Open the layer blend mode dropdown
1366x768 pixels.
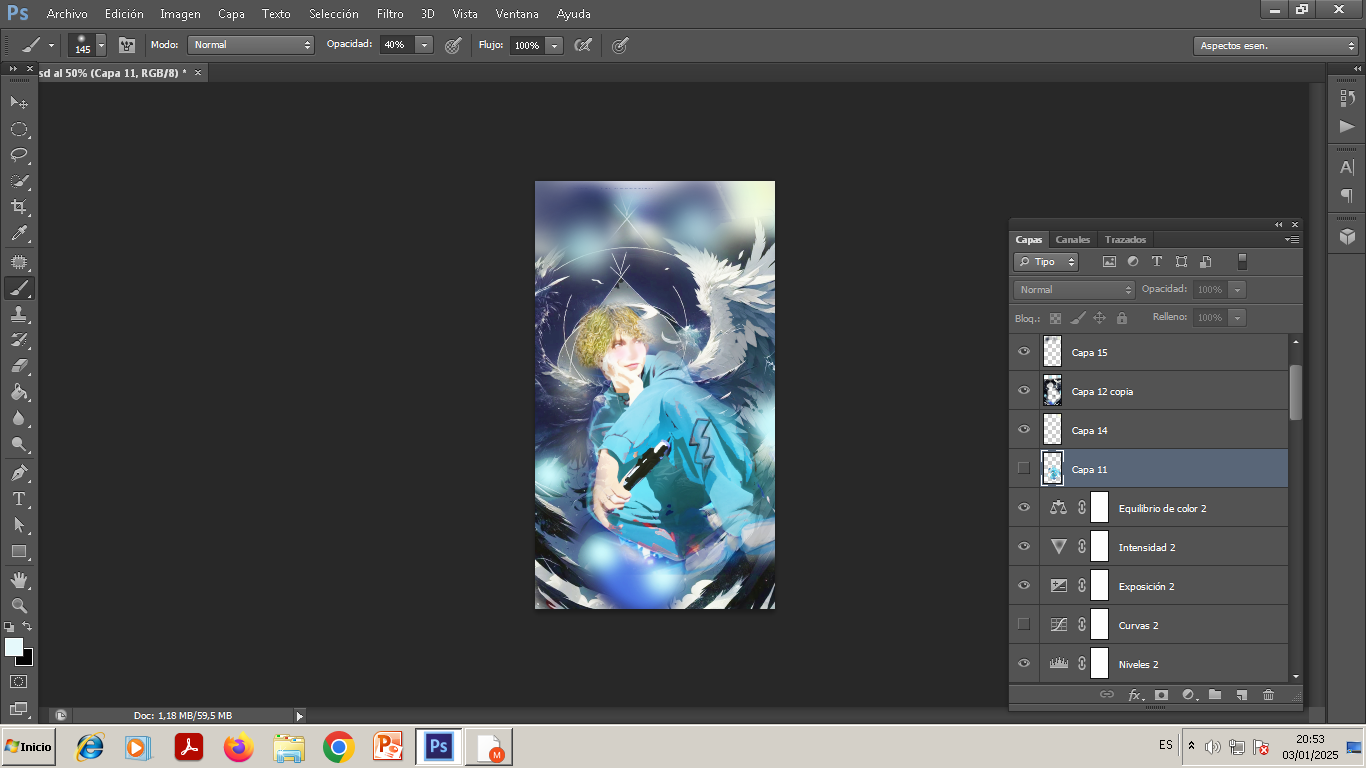[x=1074, y=290]
